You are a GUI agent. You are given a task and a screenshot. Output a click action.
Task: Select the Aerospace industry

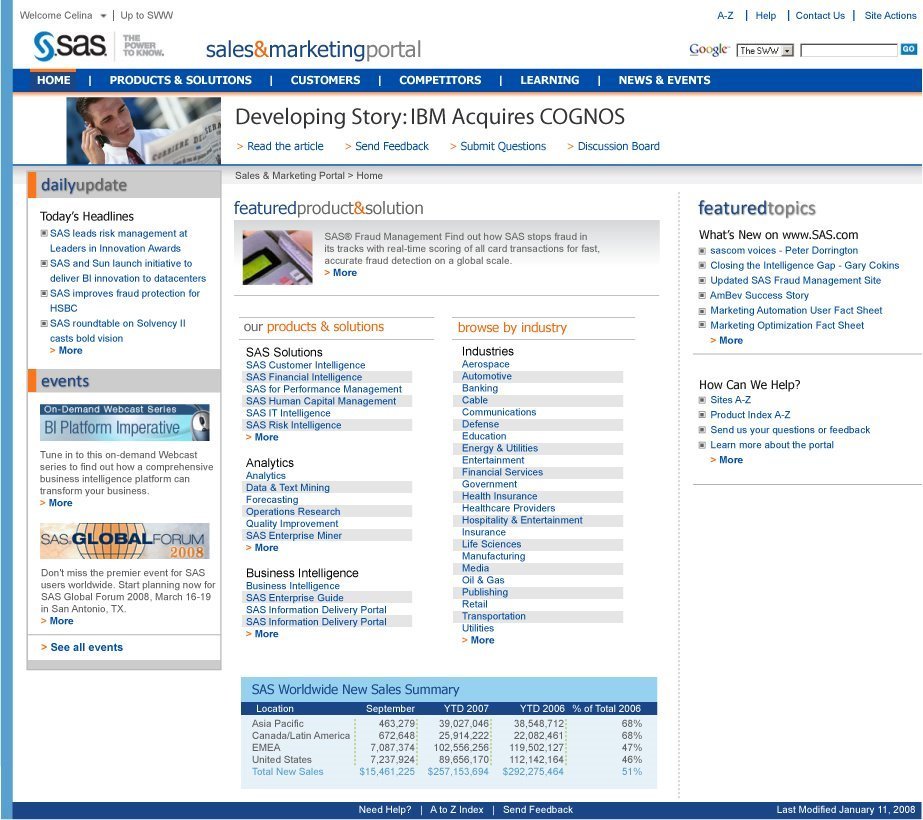click(486, 364)
